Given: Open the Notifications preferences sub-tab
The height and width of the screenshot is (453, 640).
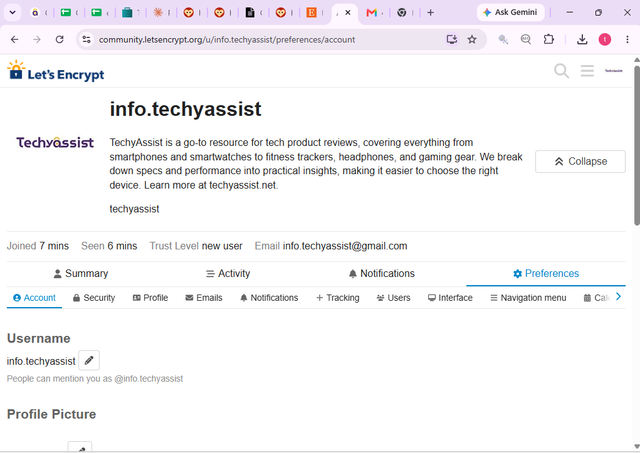Looking at the screenshot, I should (269, 298).
